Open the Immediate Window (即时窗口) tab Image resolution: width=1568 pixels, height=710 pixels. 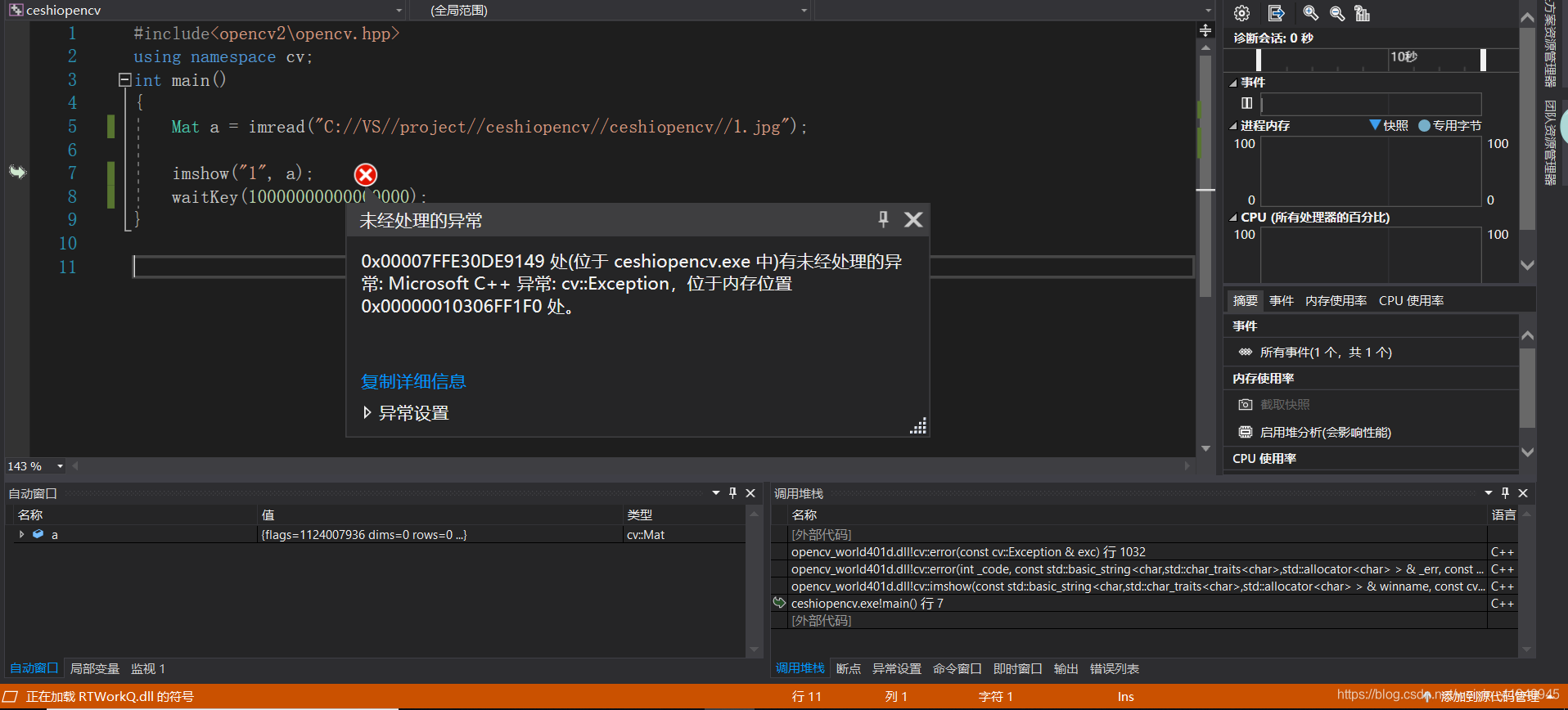click(x=1018, y=669)
